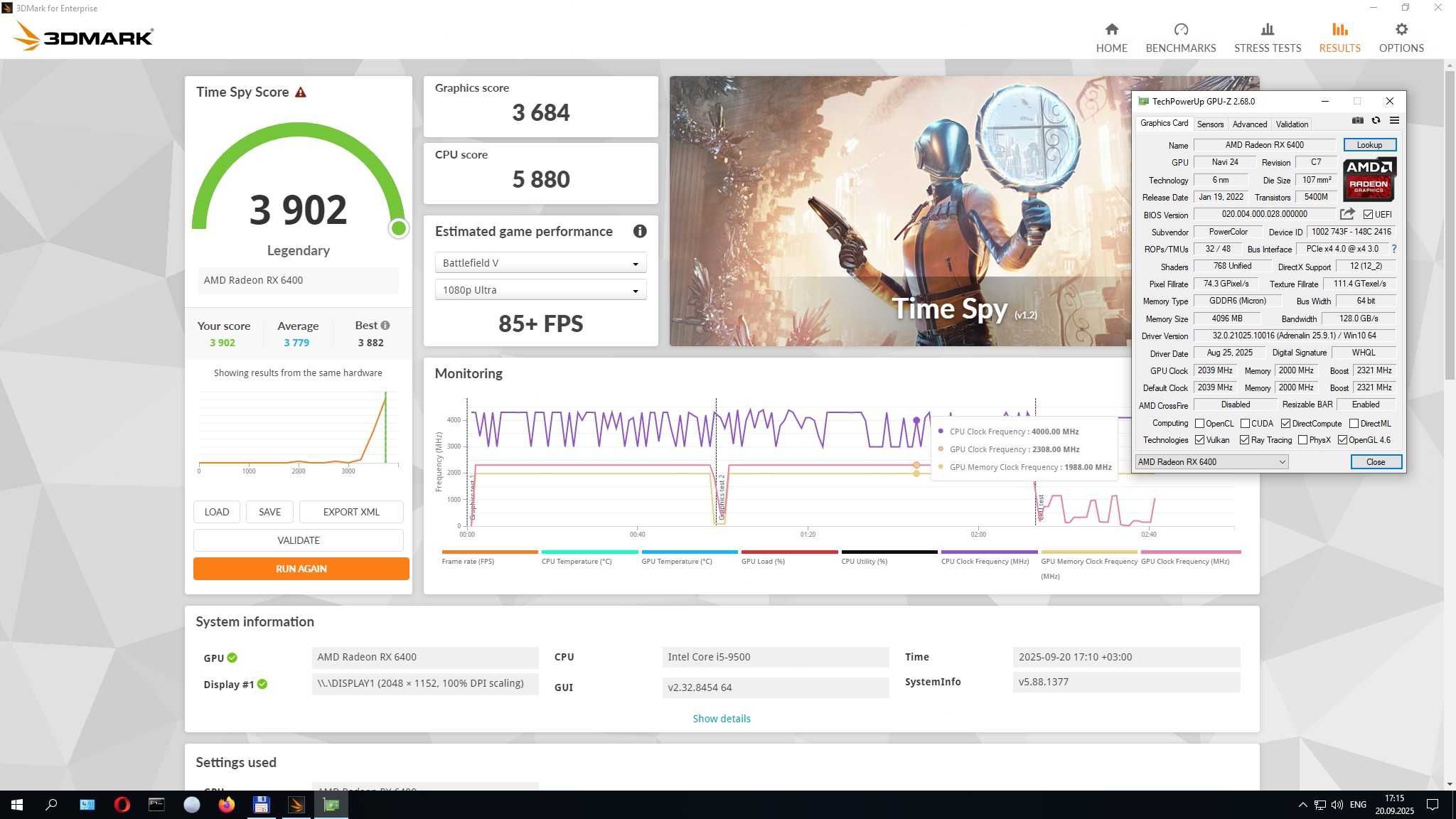Click the score distribution chart
This screenshot has height=819, width=1456.
tap(298, 431)
